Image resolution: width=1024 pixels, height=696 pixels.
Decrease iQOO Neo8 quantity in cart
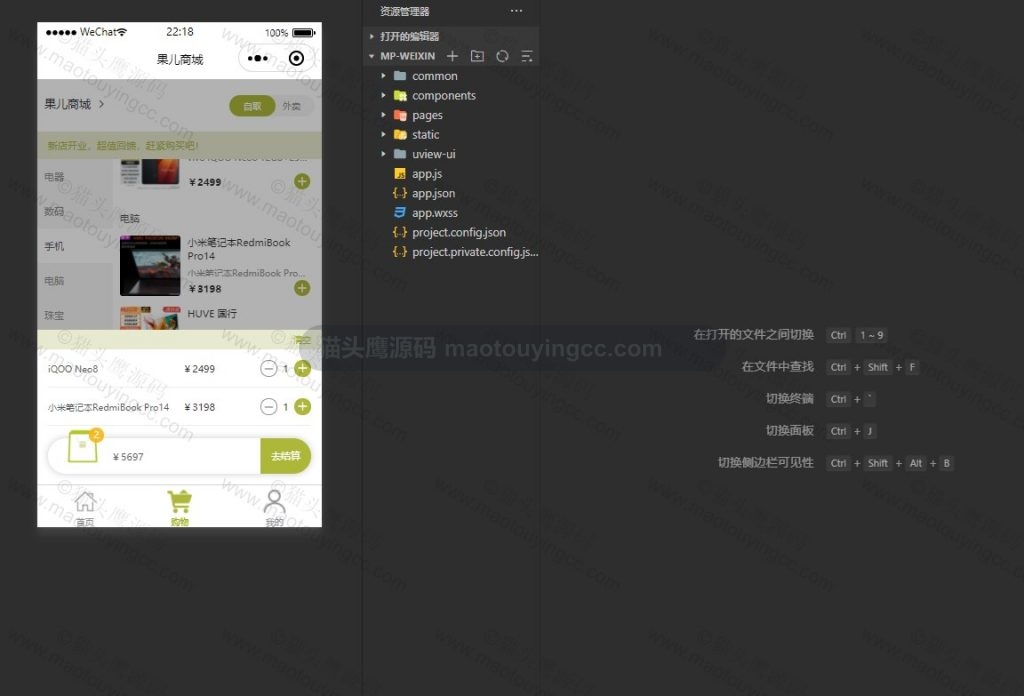pos(268,369)
